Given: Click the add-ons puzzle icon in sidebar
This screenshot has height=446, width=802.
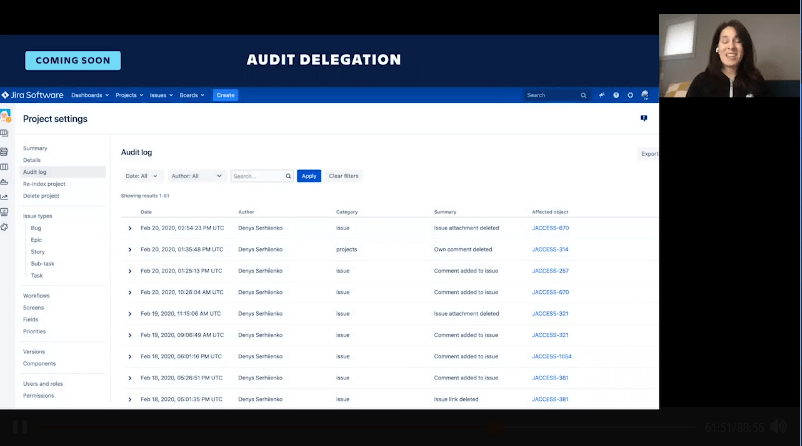Looking at the screenshot, I should coord(5,227).
